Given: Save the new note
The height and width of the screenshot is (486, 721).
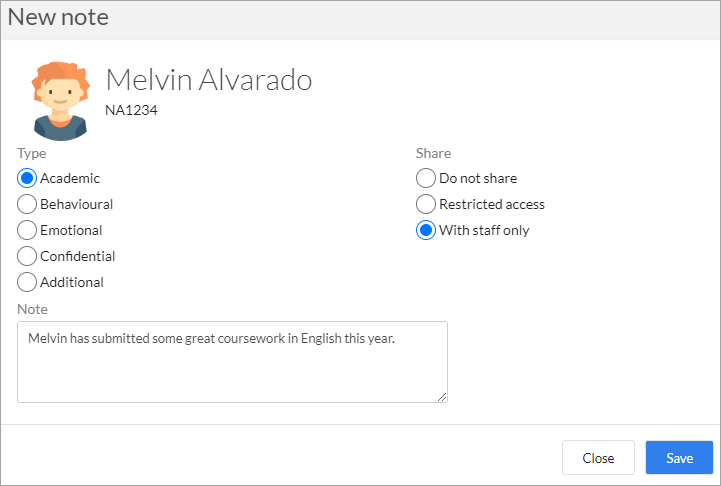Looking at the screenshot, I should pyautogui.click(x=679, y=457).
